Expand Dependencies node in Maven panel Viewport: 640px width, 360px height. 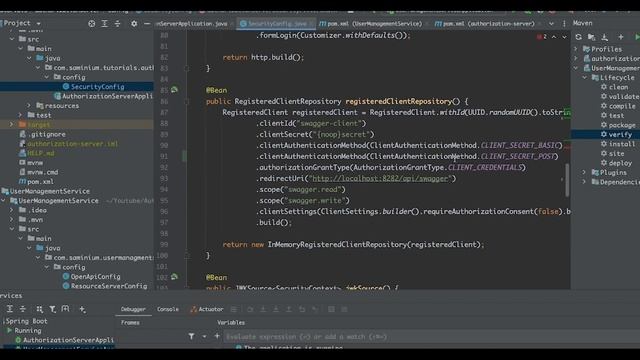[x=585, y=182]
